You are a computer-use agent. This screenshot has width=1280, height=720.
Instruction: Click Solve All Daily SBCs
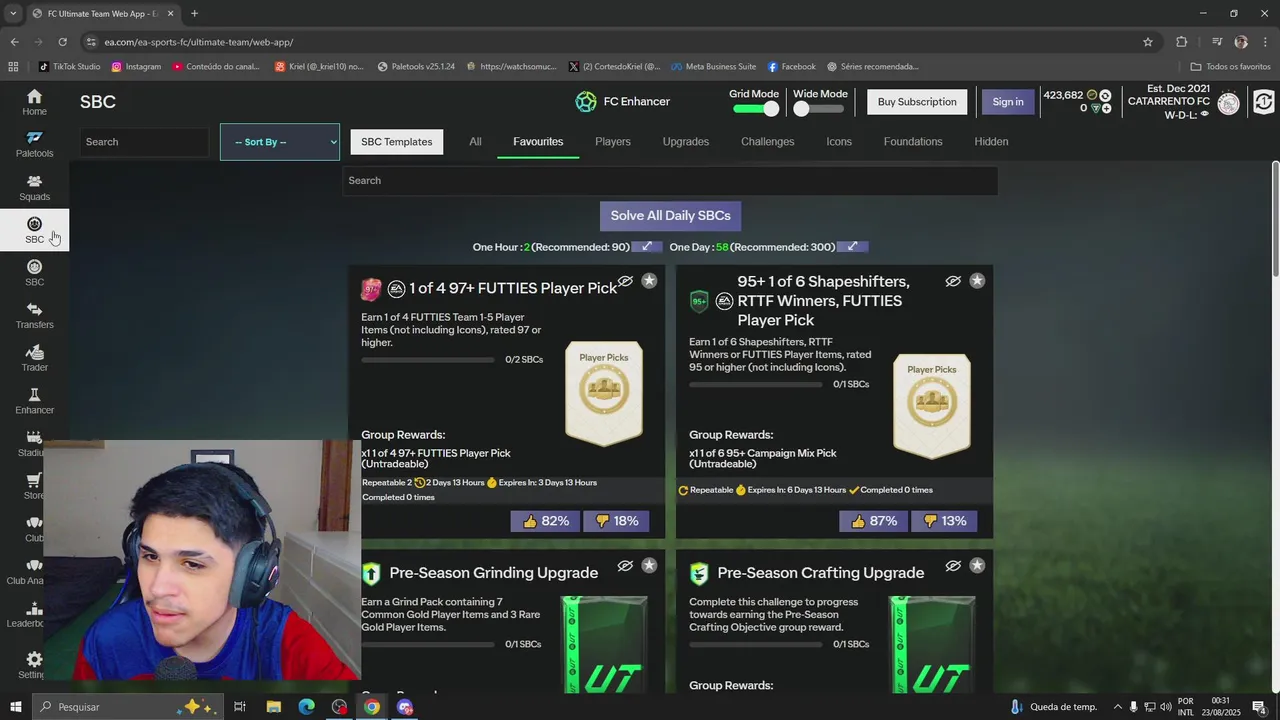click(670, 216)
